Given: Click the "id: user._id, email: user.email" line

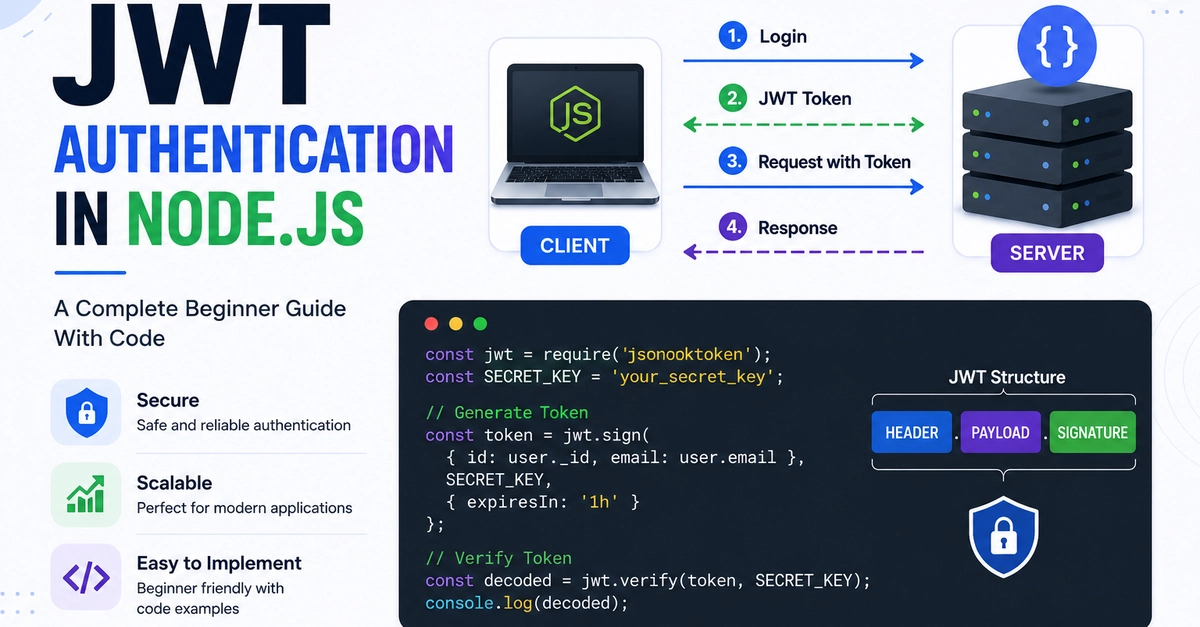Looking at the screenshot, I should click(626, 457).
